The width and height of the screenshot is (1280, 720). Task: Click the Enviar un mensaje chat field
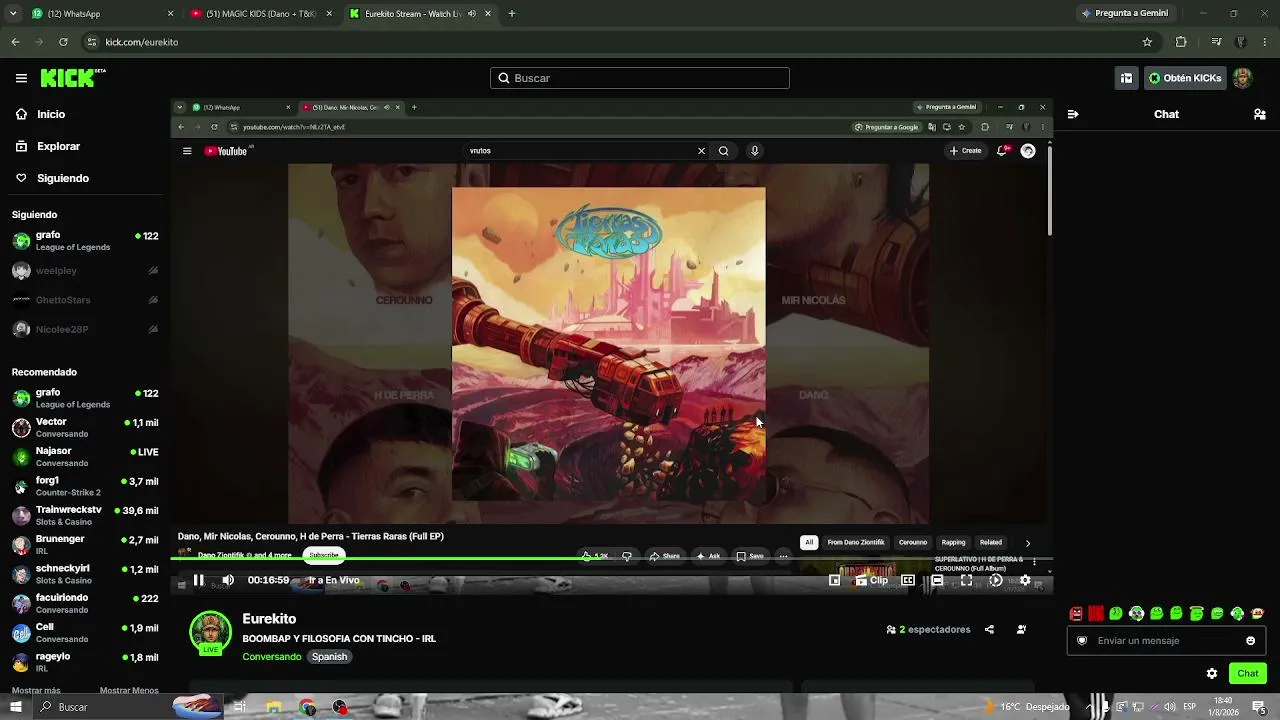click(1166, 641)
